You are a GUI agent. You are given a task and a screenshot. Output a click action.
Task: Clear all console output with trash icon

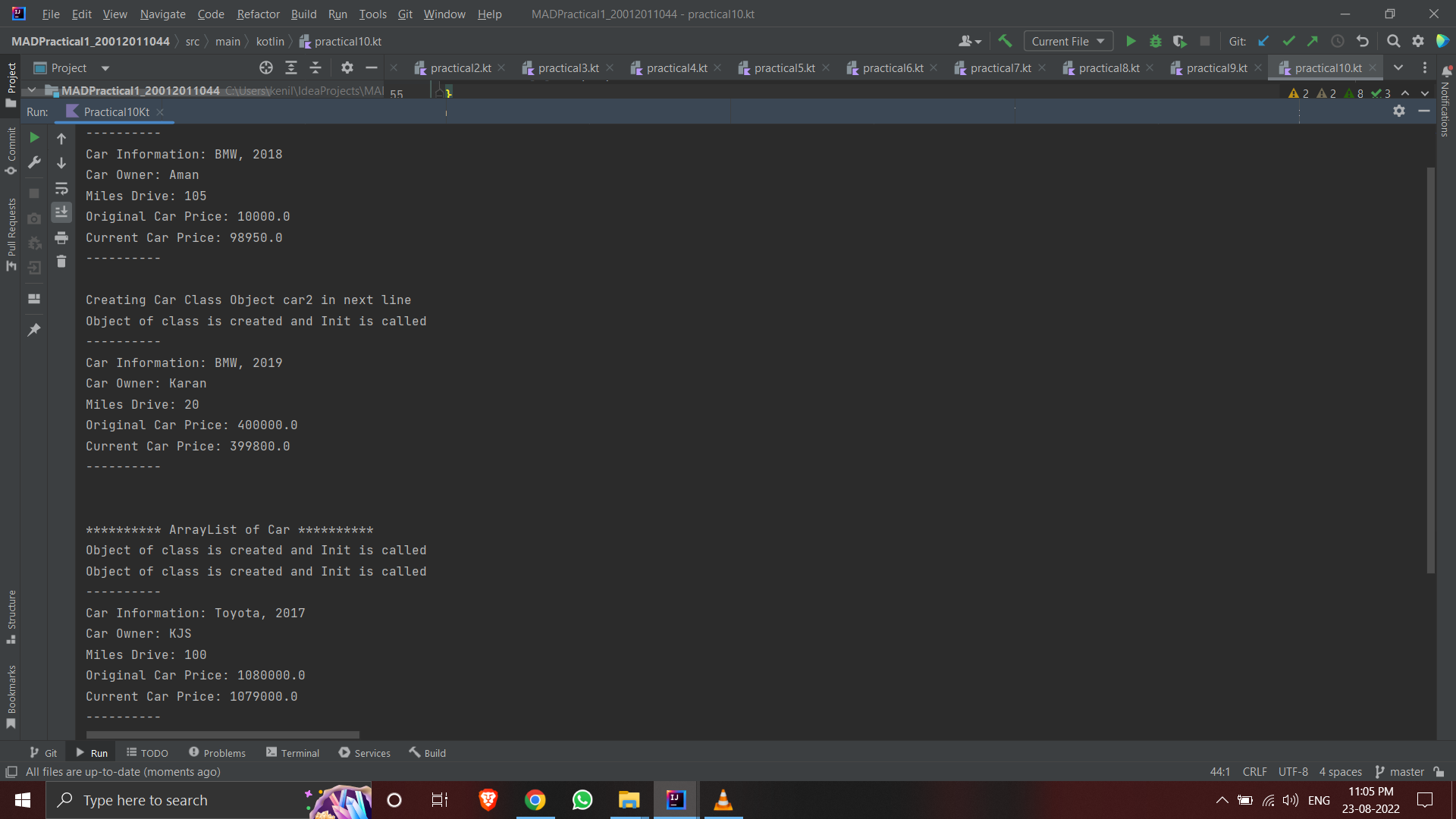tap(61, 262)
